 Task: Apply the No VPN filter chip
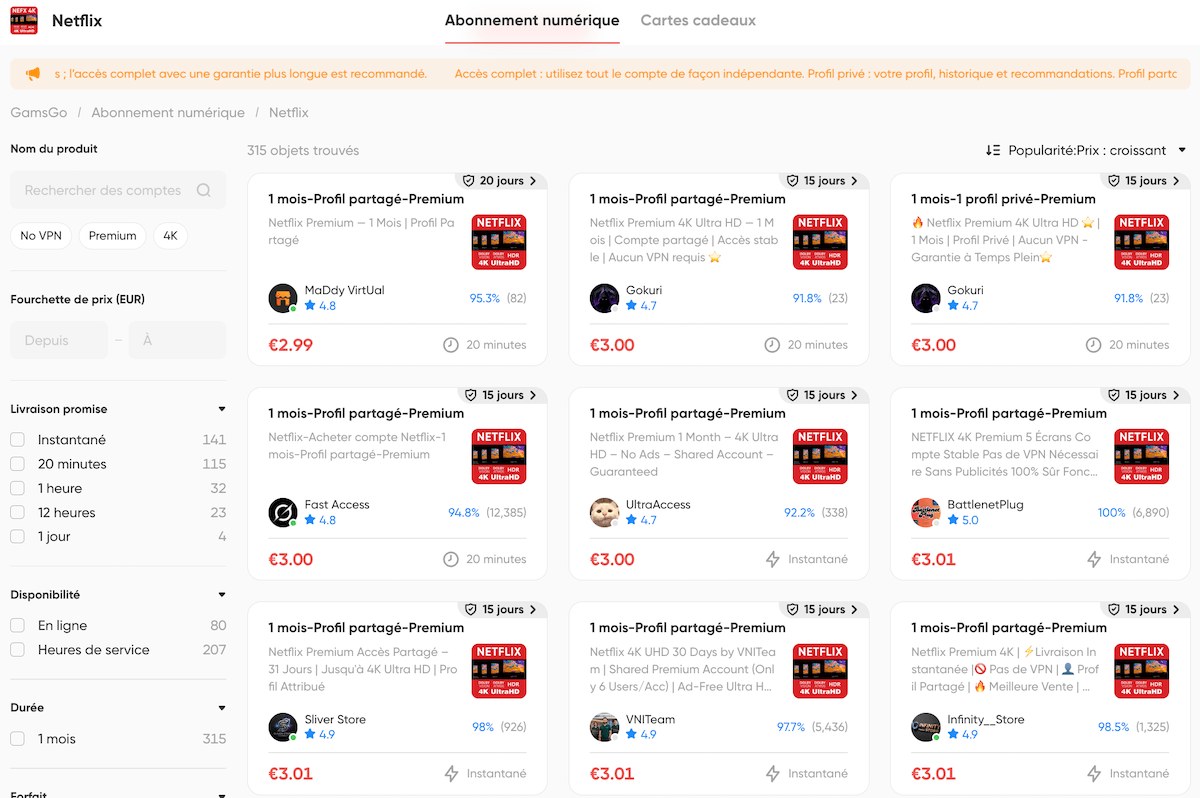[41, 236]
